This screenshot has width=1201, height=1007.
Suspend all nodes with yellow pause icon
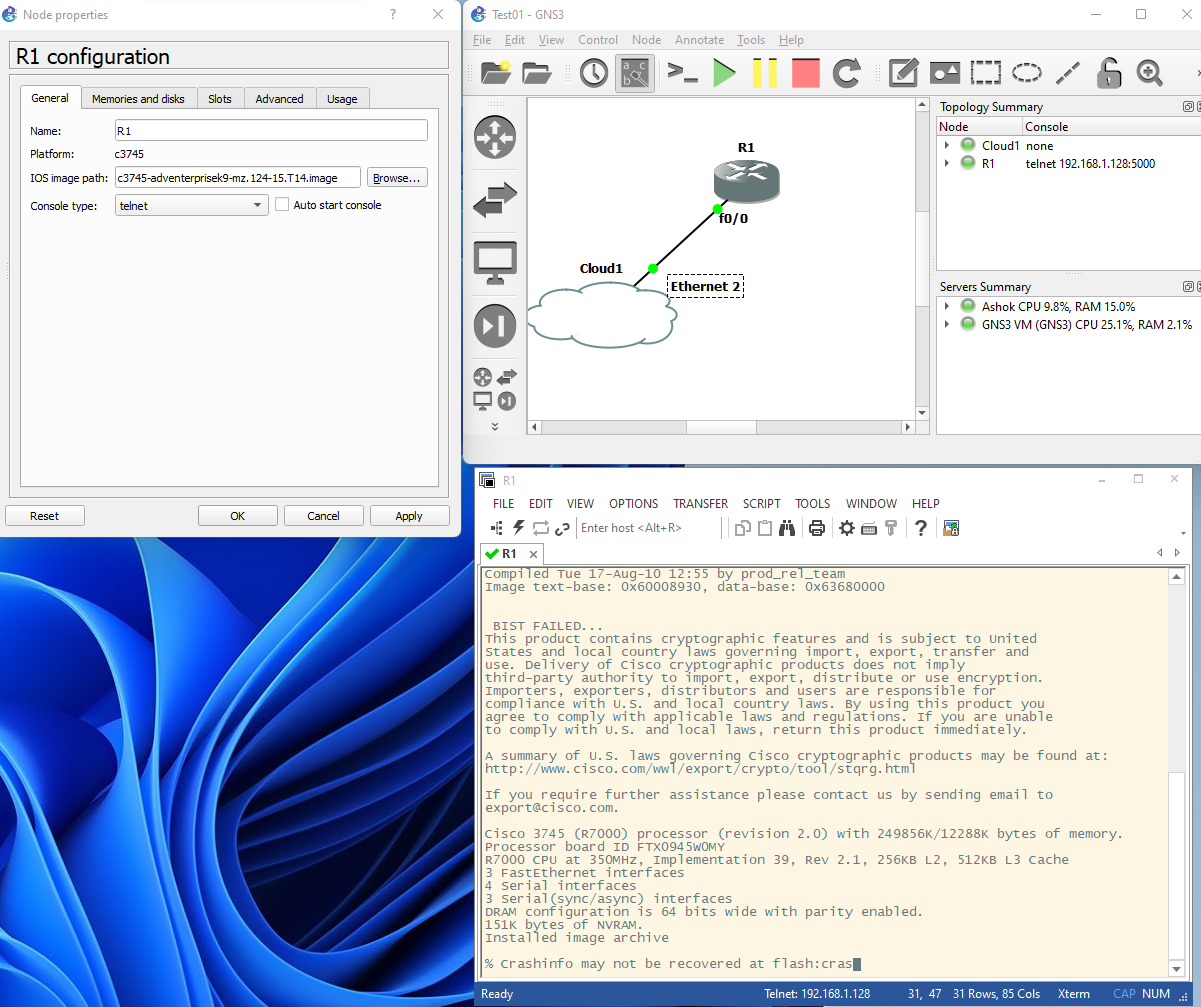pyautogui.click(x=765, y=73)
